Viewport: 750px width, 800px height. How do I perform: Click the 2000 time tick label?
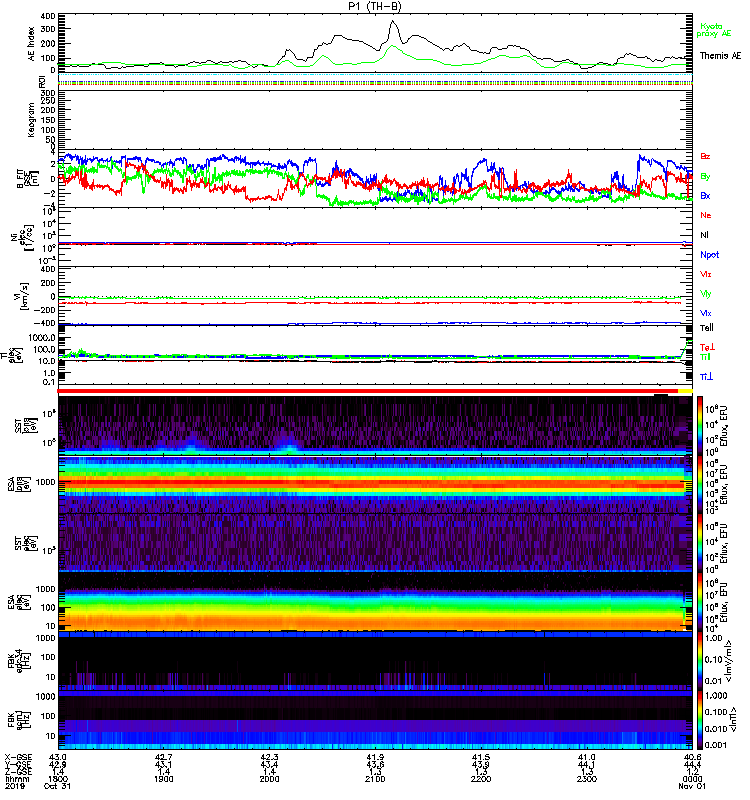269,779
